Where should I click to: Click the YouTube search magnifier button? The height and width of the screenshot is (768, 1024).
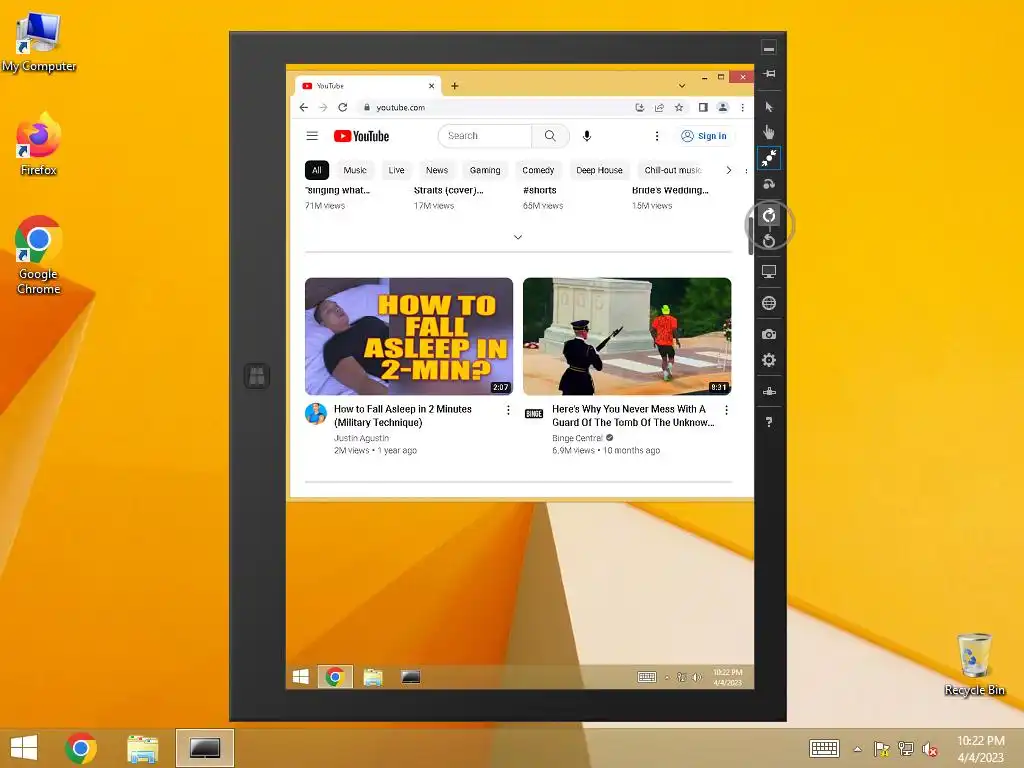(x=551, y=136)
